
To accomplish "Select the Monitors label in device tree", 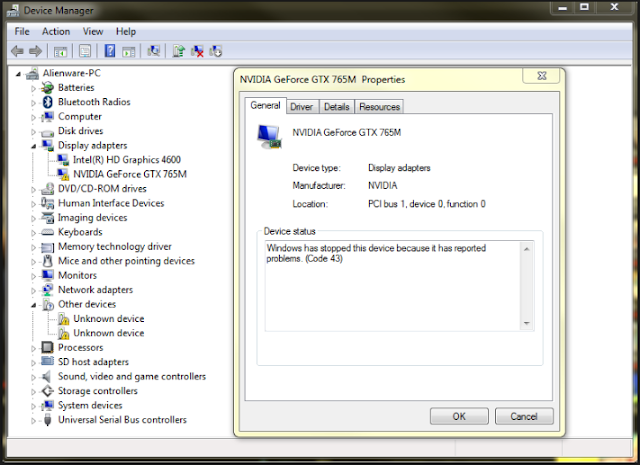I will [x=77, y=276].
